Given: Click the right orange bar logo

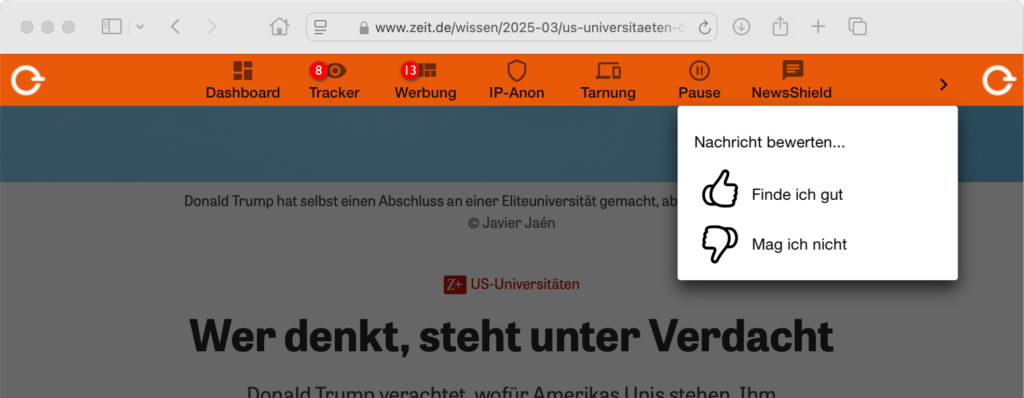Looking at the screenshot, I should click(x=999, y=82).
